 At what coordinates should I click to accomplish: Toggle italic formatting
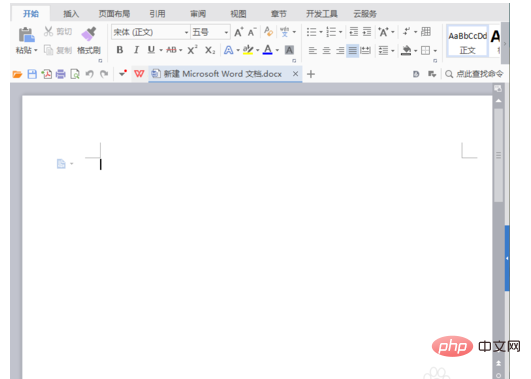coord(136,50)
